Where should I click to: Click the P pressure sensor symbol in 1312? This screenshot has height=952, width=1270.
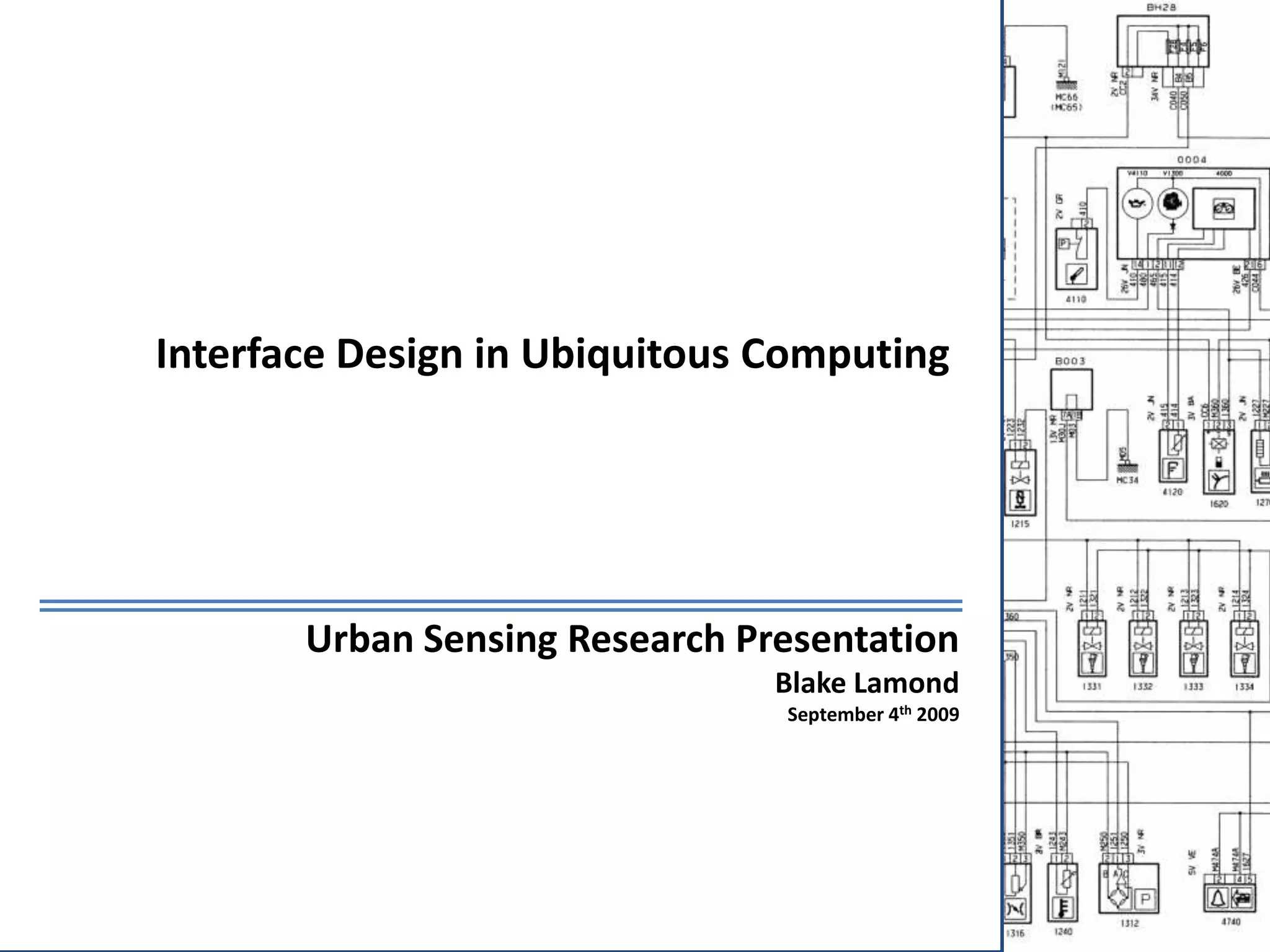pos(1145,899)
